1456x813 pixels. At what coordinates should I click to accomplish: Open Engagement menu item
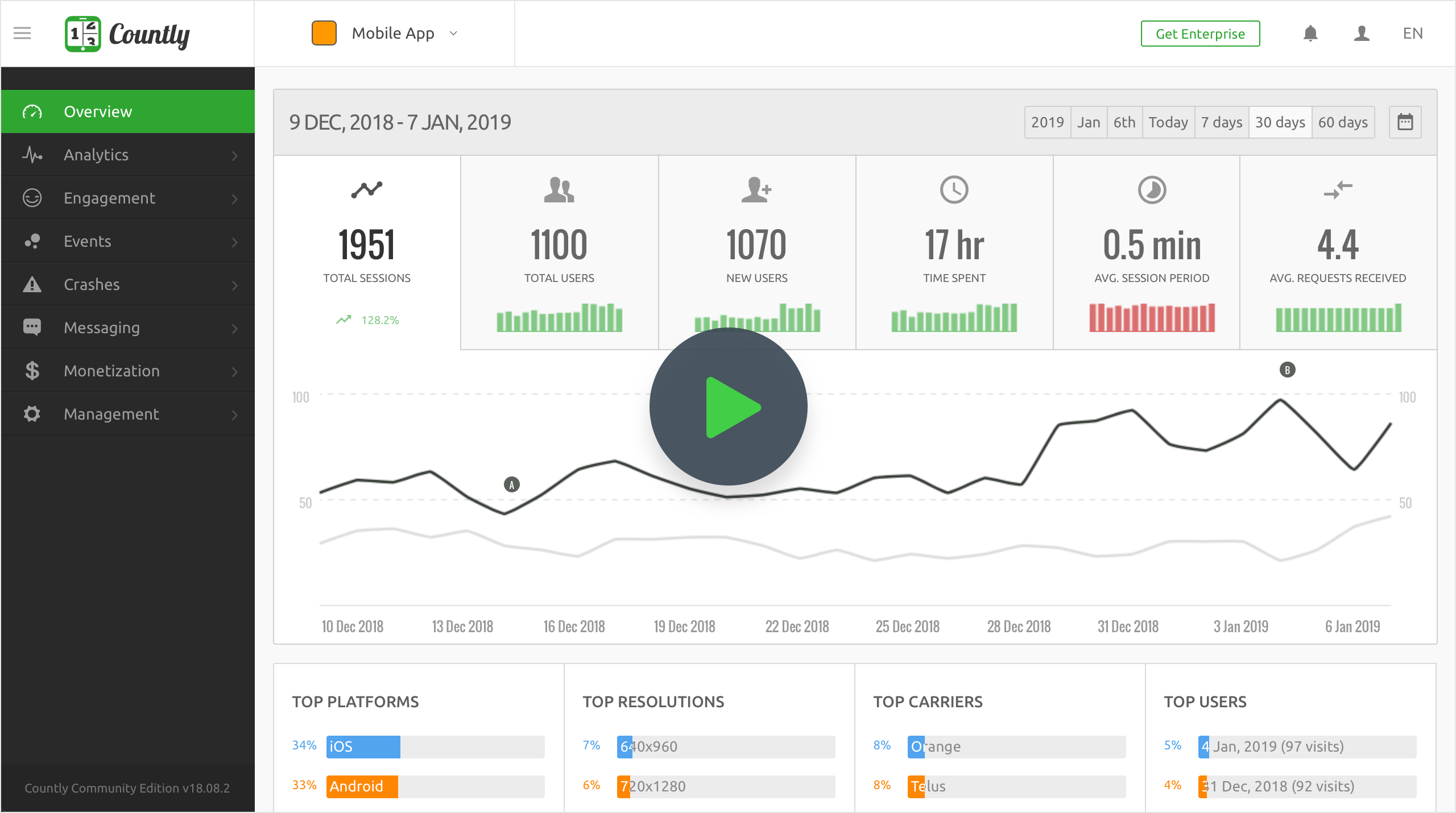coord(128,198)
